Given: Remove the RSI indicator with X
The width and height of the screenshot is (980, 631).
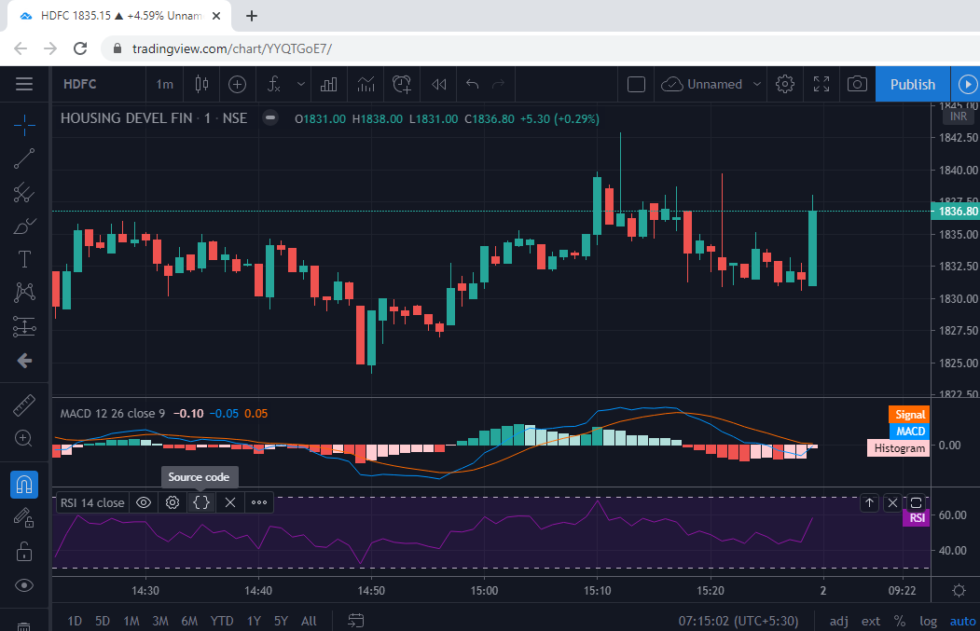Looking at the screenshot, I should click(230, 502).
